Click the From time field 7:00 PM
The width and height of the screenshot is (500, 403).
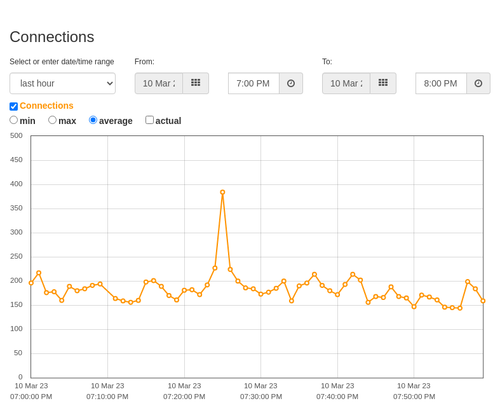point(254,83)
